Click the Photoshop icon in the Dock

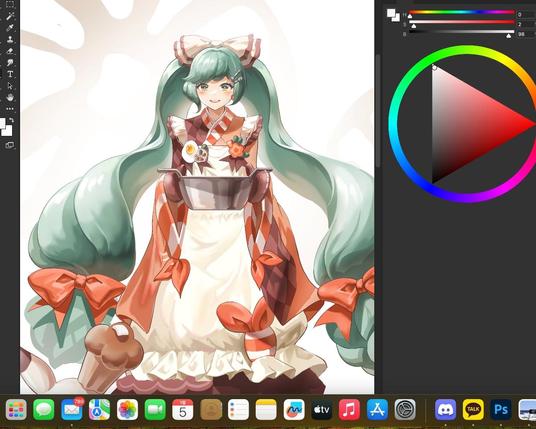pos(501,410)
